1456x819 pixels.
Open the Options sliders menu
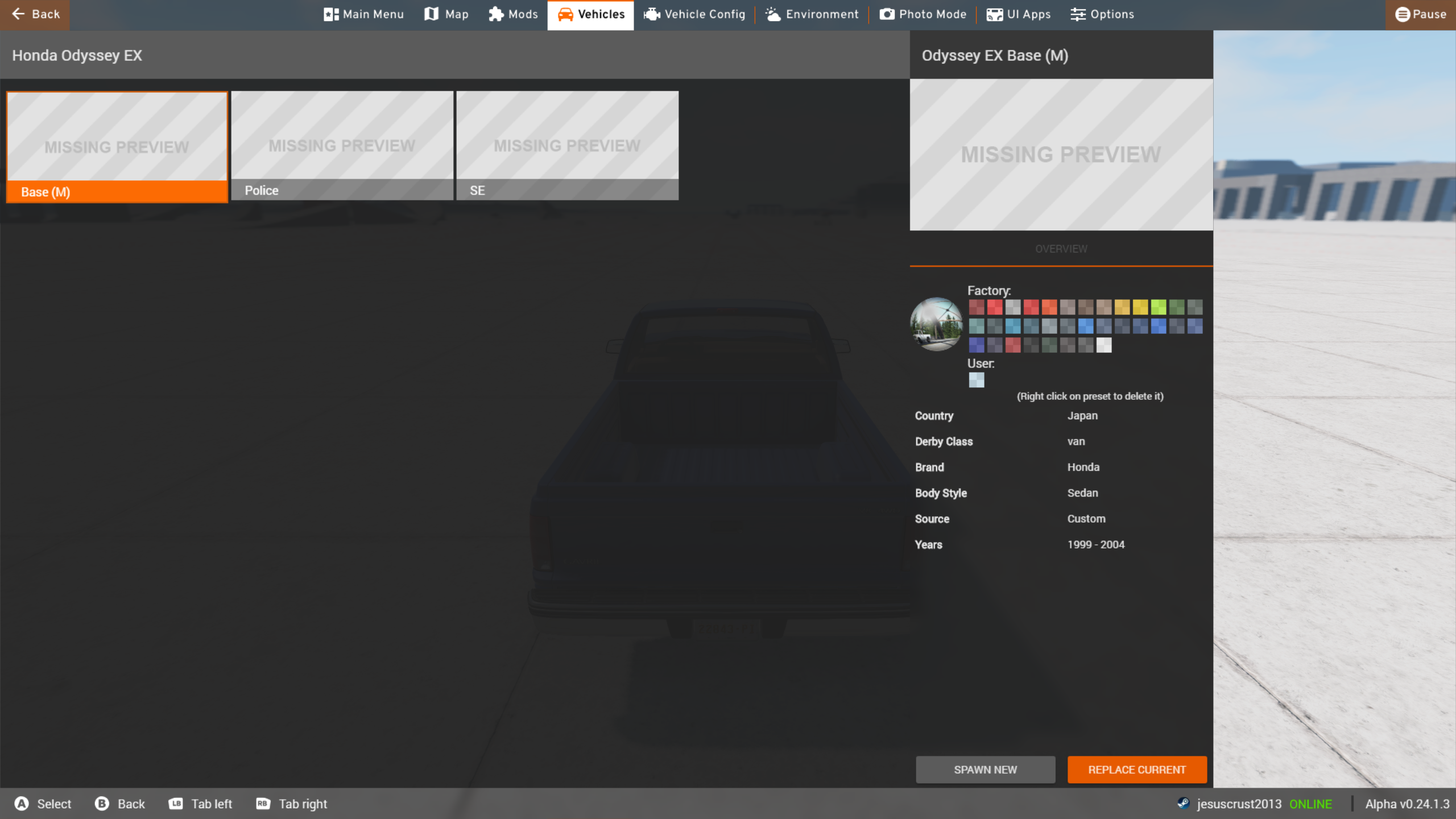coord(1102,14)
